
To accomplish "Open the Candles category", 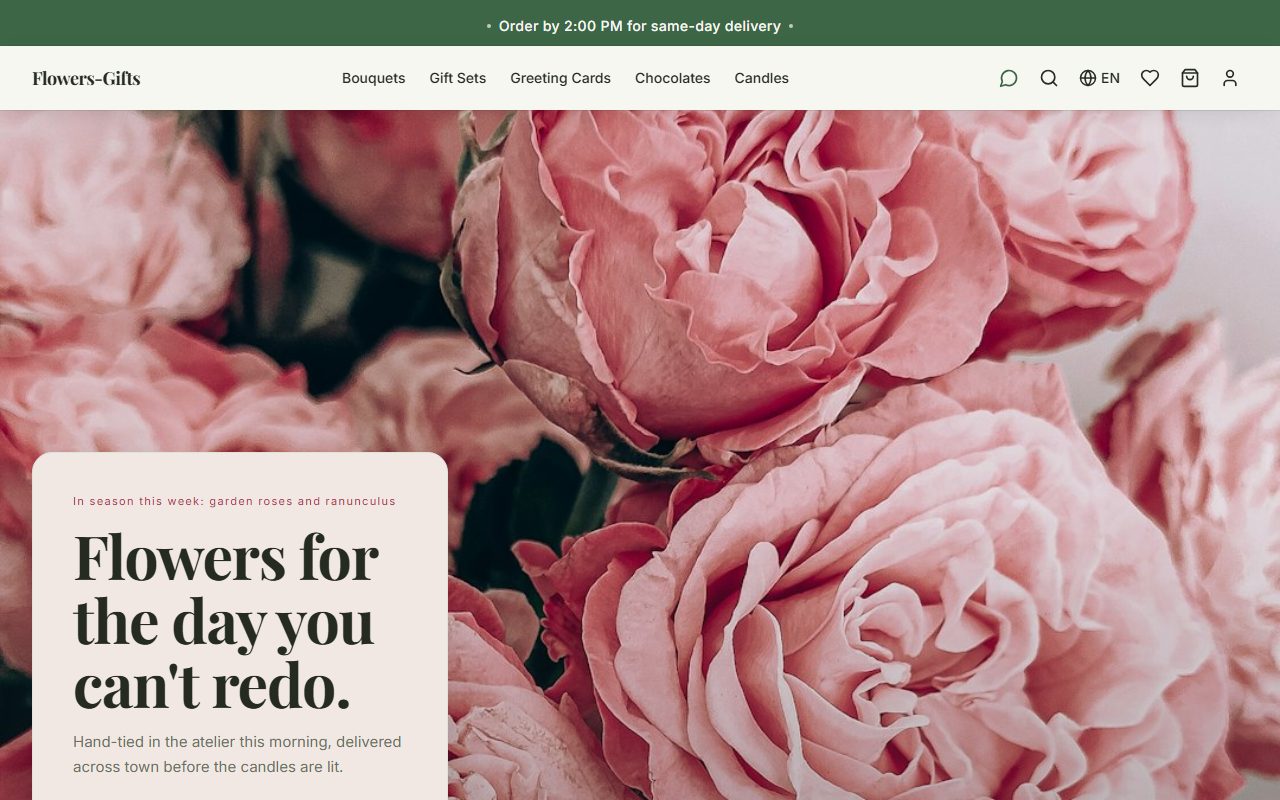I will [762, 78].
